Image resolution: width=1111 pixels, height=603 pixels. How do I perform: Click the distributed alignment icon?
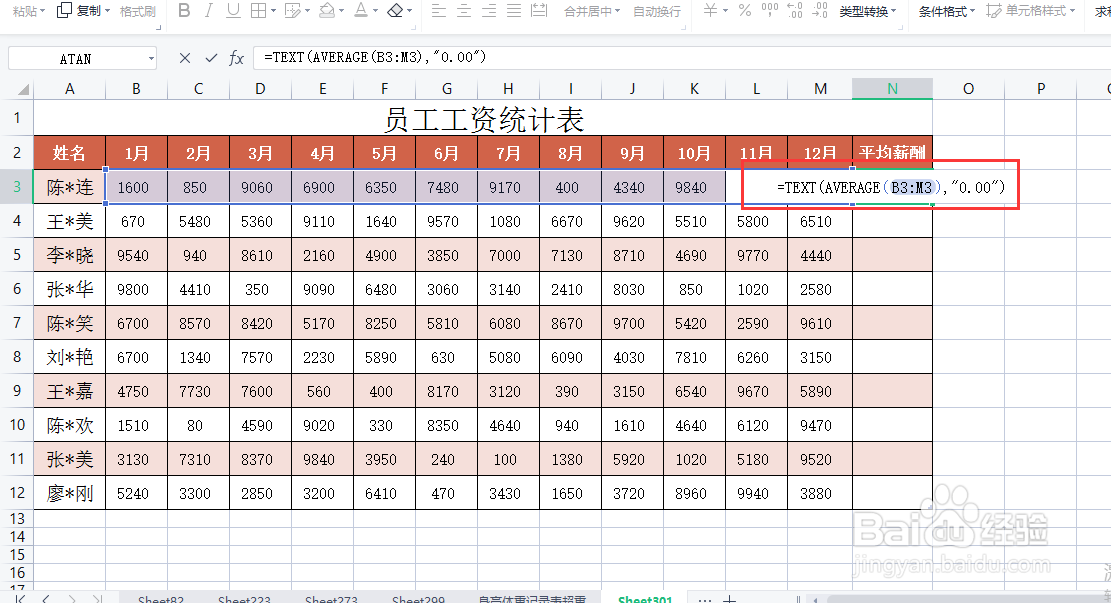click(x=539, y=11)
